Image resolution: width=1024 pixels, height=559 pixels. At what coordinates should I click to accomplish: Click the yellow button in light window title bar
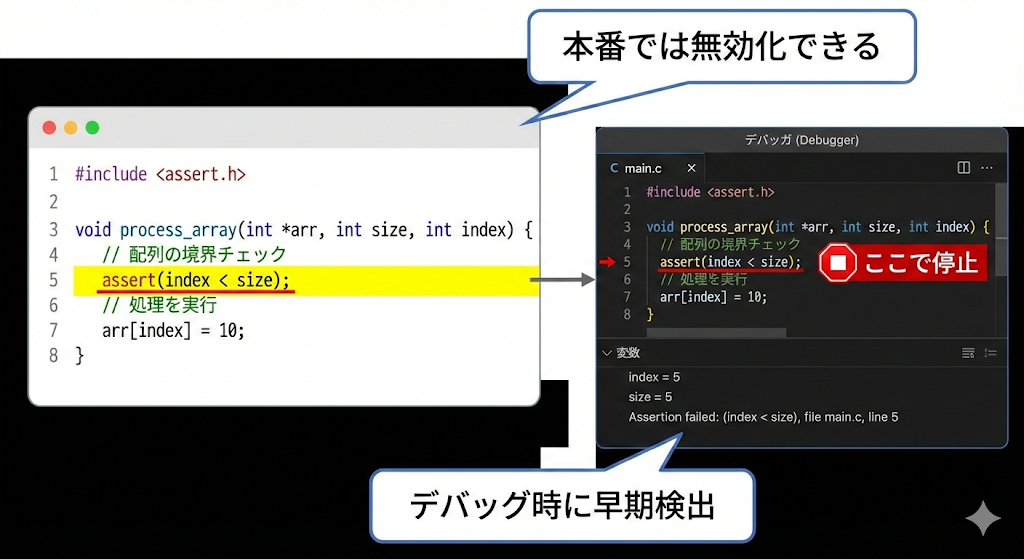point(70,128)
